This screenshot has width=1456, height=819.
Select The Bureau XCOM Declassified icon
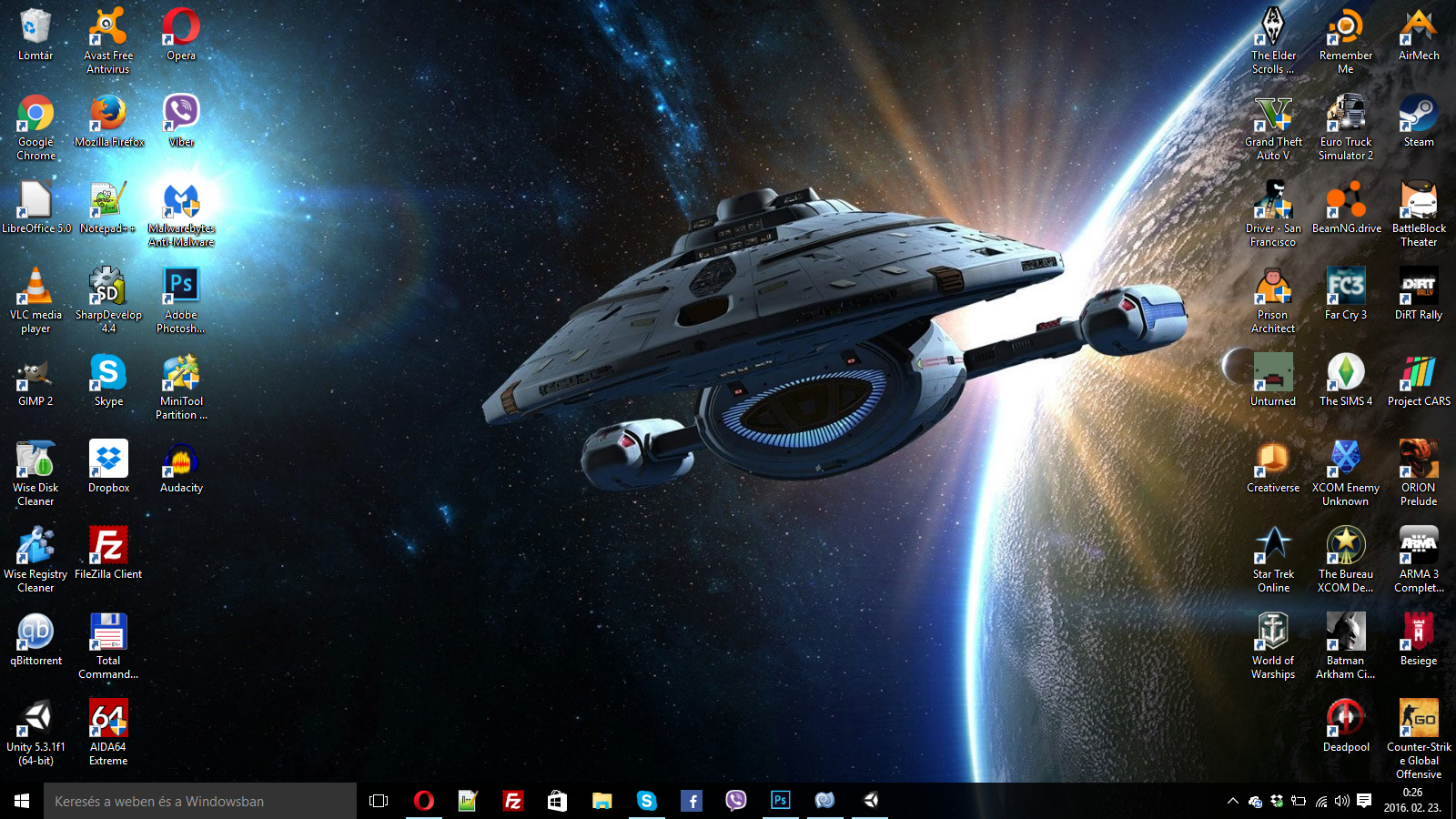point(1346,560)
